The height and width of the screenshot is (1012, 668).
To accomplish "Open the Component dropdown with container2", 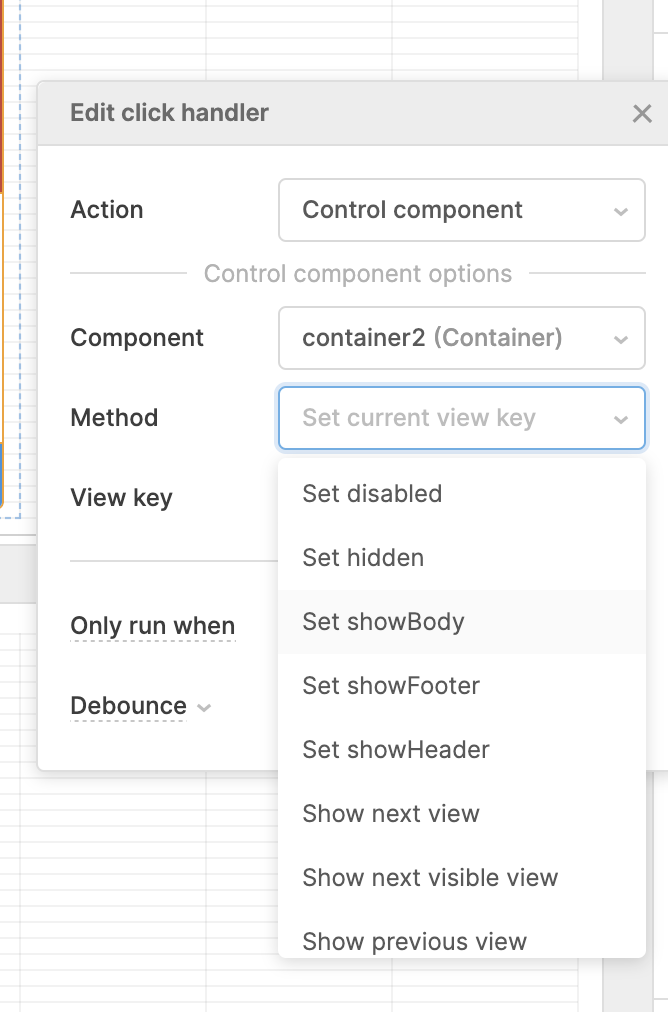I will point(461,338).
